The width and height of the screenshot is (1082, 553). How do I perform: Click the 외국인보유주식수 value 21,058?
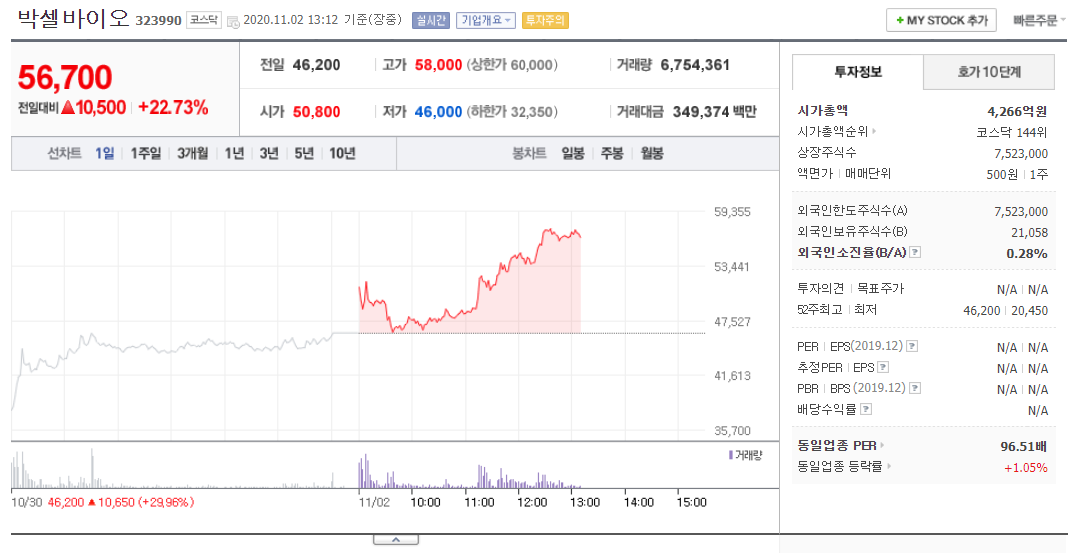[x=1030, y=233]
